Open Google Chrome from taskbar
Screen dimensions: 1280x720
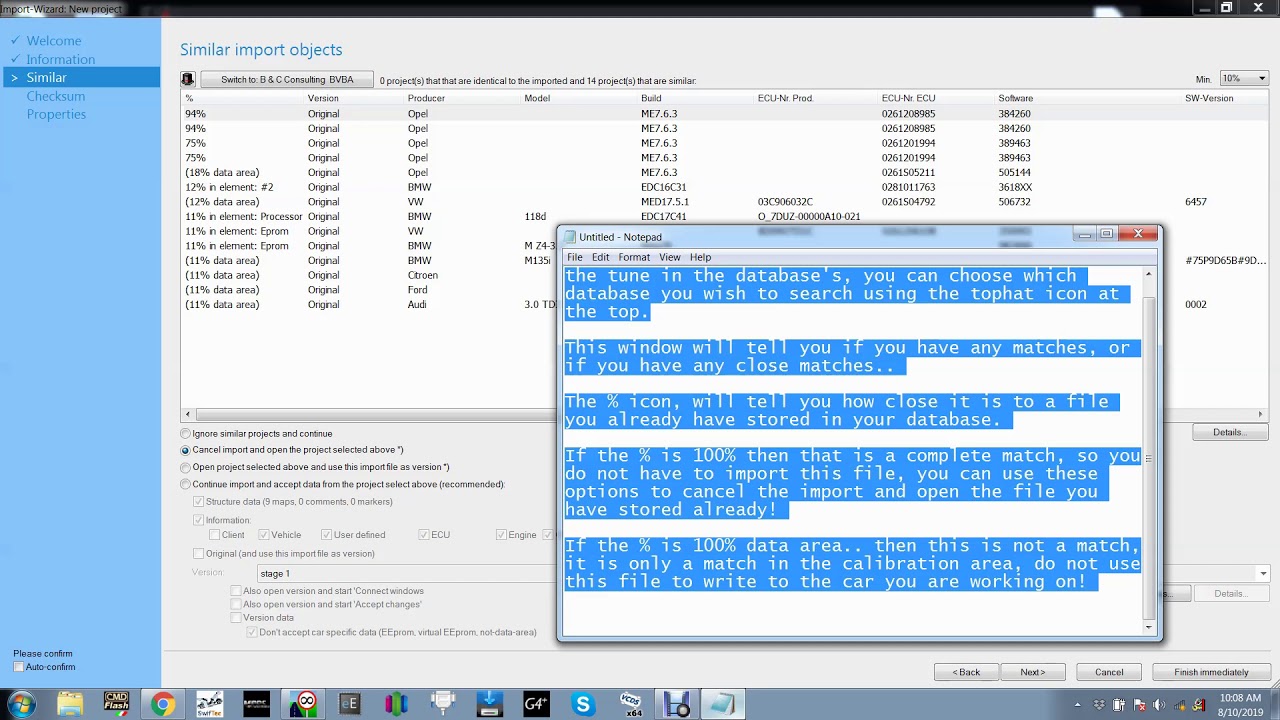(x=163, y=704)
